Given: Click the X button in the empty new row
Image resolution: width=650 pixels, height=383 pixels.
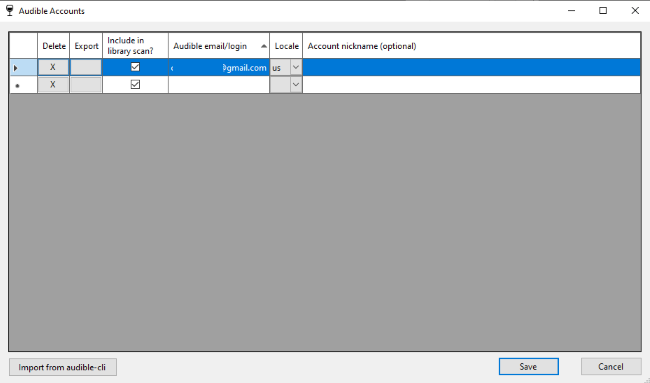Looking at the screenshot, I should 53,85.
